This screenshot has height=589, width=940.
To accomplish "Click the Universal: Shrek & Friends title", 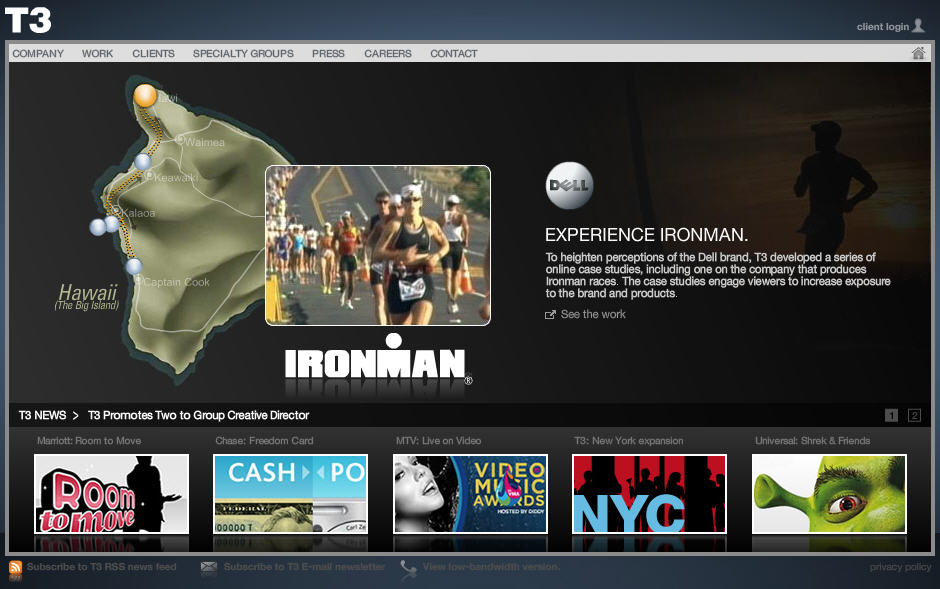I will pyautogui.click(x=812, y=441).
